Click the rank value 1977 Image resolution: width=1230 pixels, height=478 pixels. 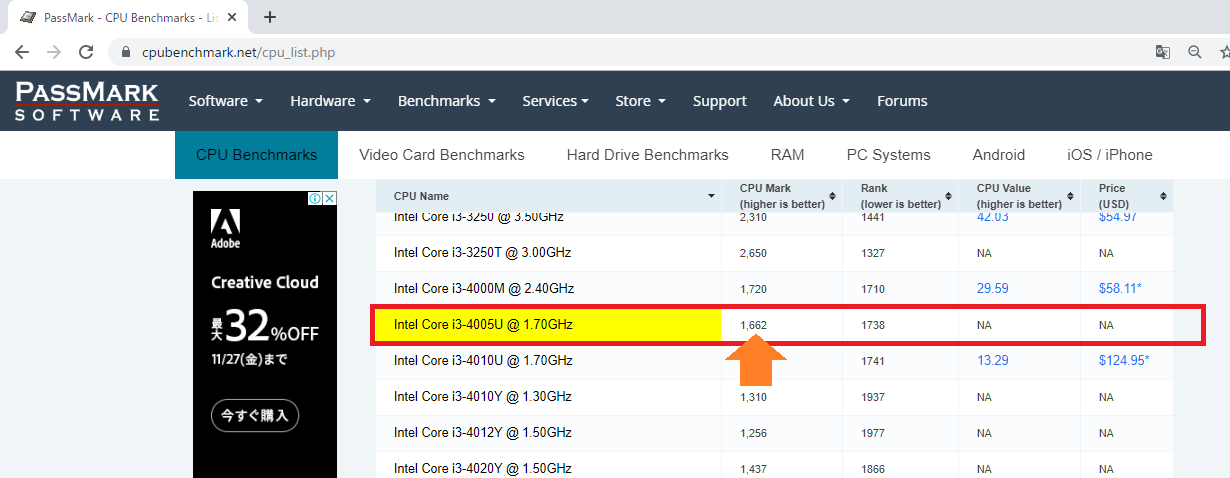tap(872, 433)
